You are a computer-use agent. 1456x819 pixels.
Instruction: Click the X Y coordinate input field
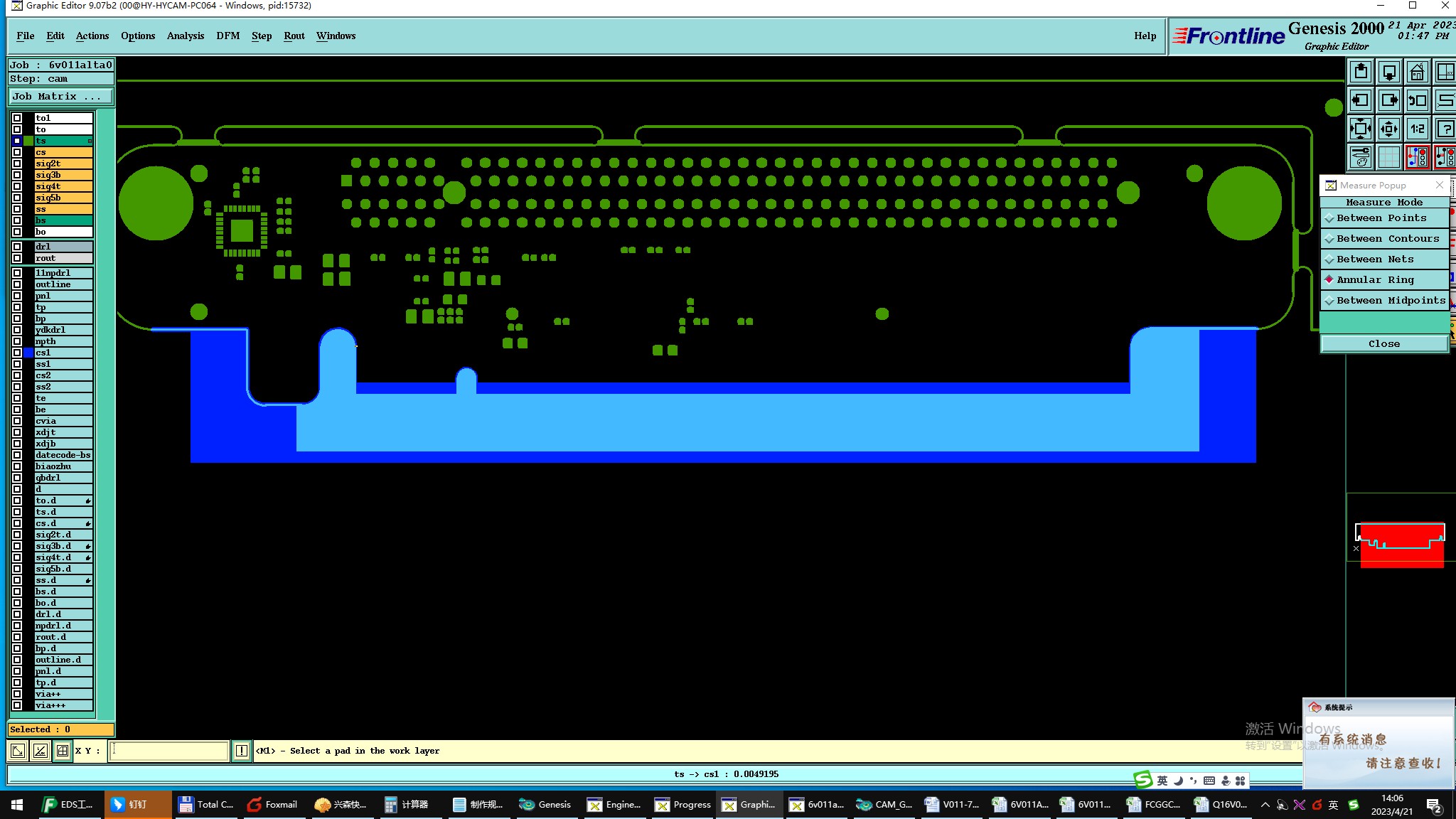168,751
